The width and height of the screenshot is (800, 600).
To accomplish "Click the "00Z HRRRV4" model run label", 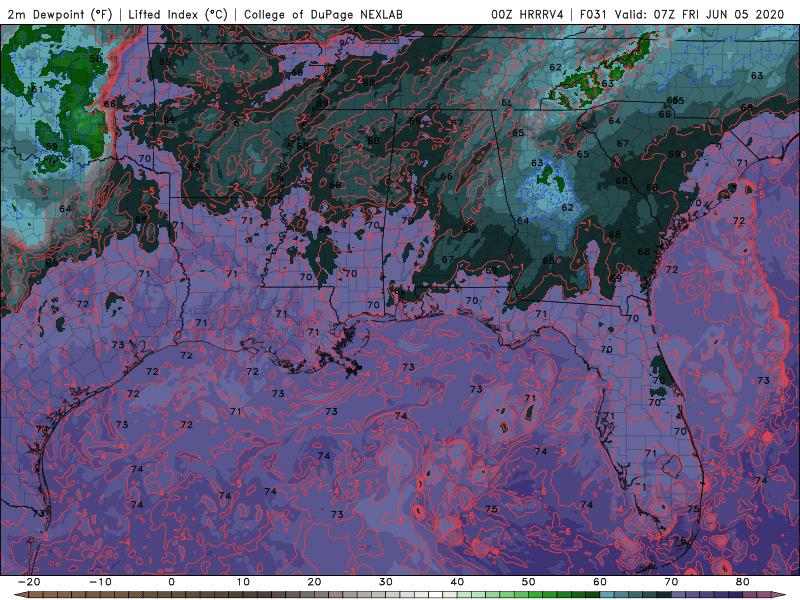I will (527, 14).
